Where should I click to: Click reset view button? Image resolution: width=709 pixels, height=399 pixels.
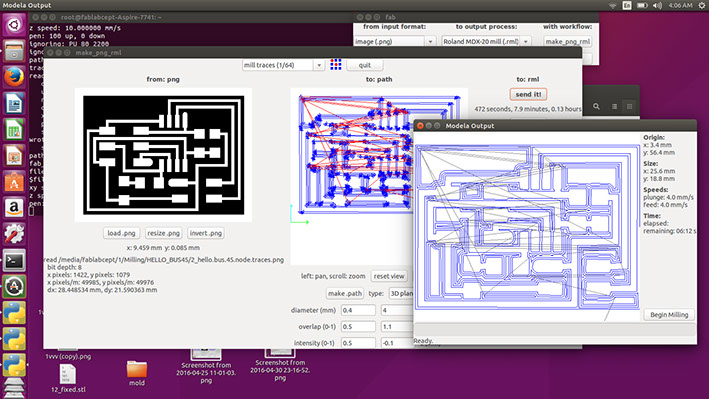389,276
